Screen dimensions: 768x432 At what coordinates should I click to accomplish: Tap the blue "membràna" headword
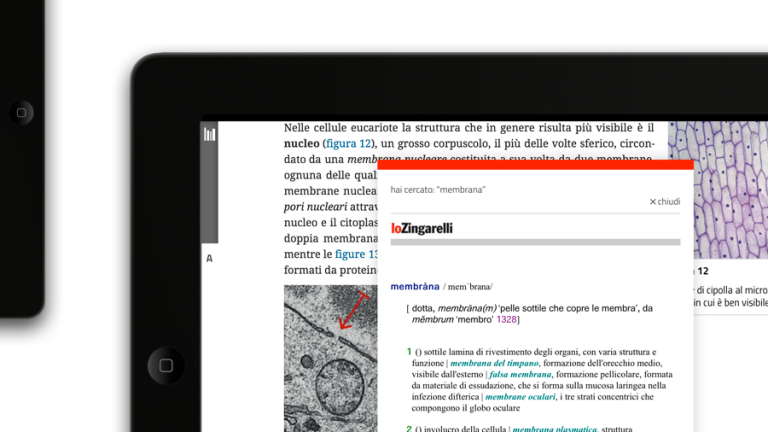[415, 287]
